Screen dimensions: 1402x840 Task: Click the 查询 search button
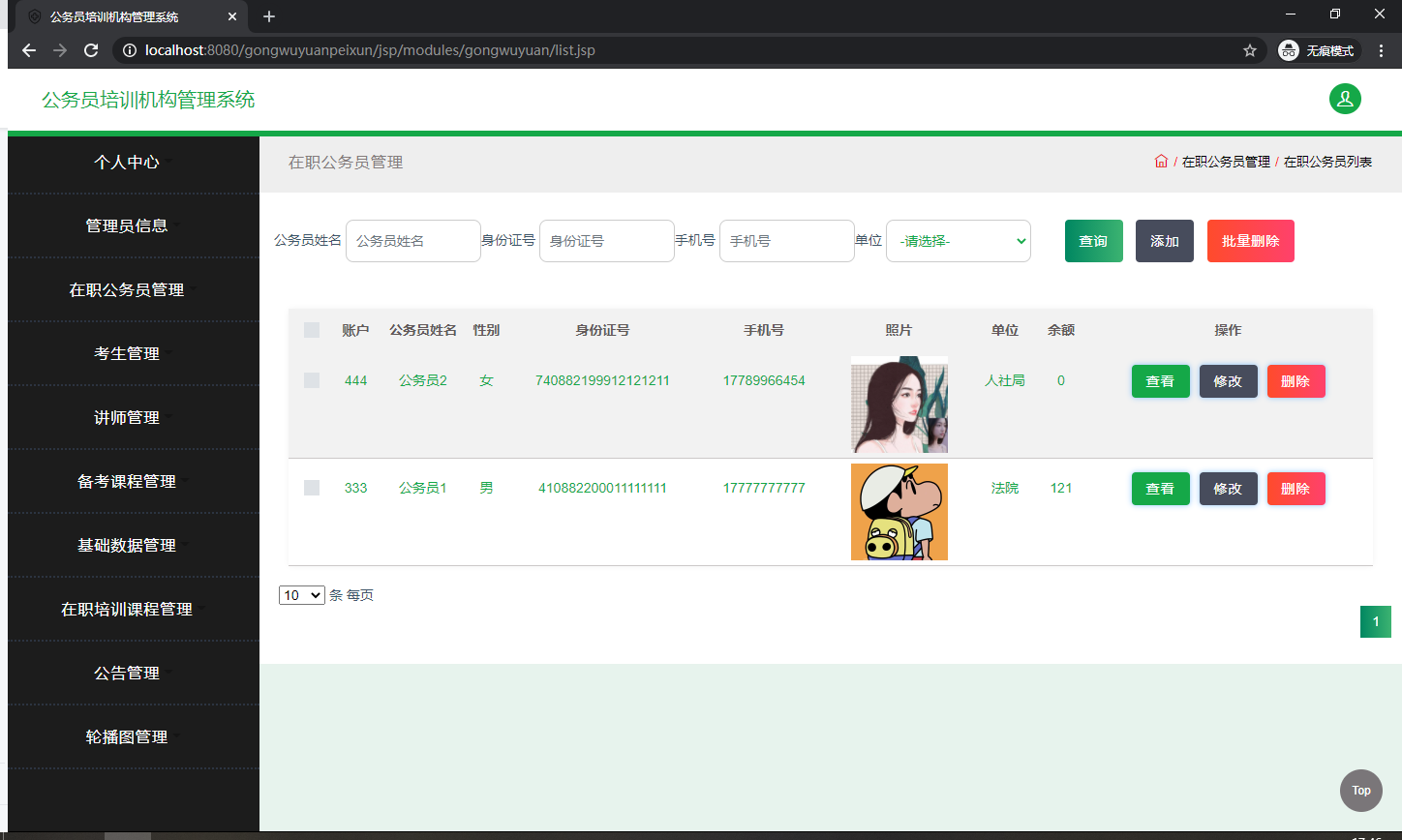tap(1094, 241)
